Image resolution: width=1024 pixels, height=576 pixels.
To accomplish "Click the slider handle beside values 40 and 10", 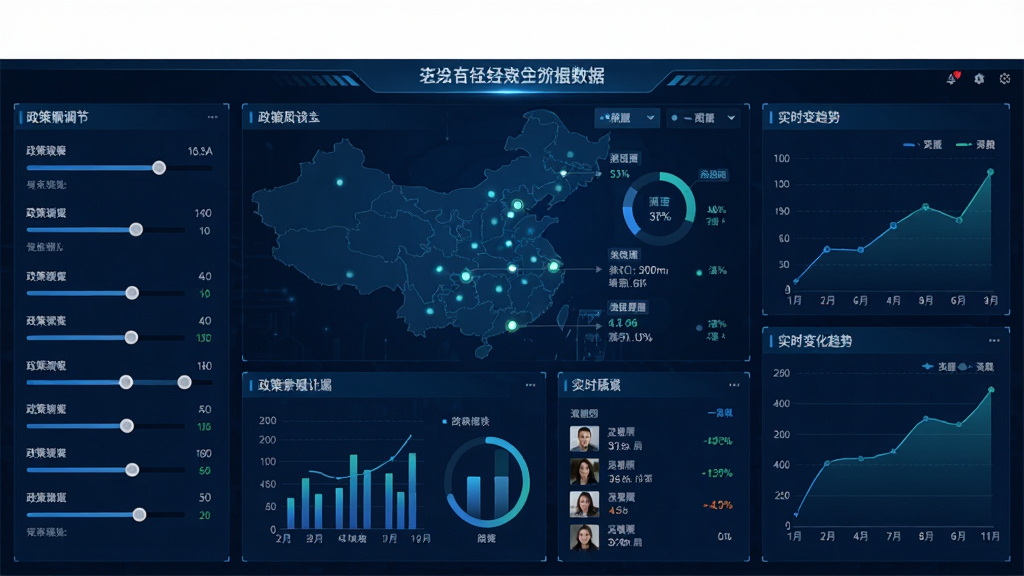I will tap(132, 293).
